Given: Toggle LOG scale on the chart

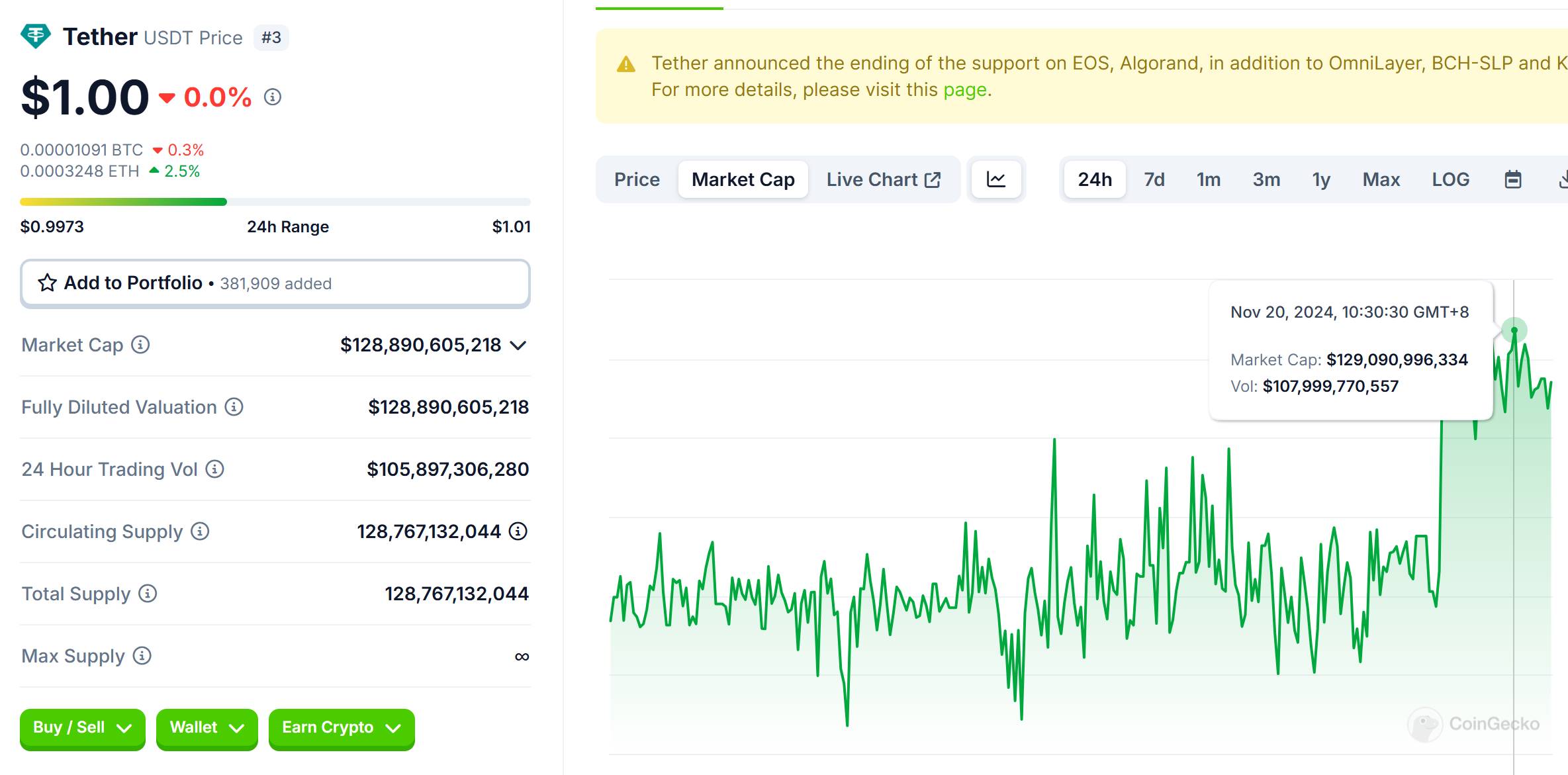Looking at the screenshot, I should click(1451, 179).
